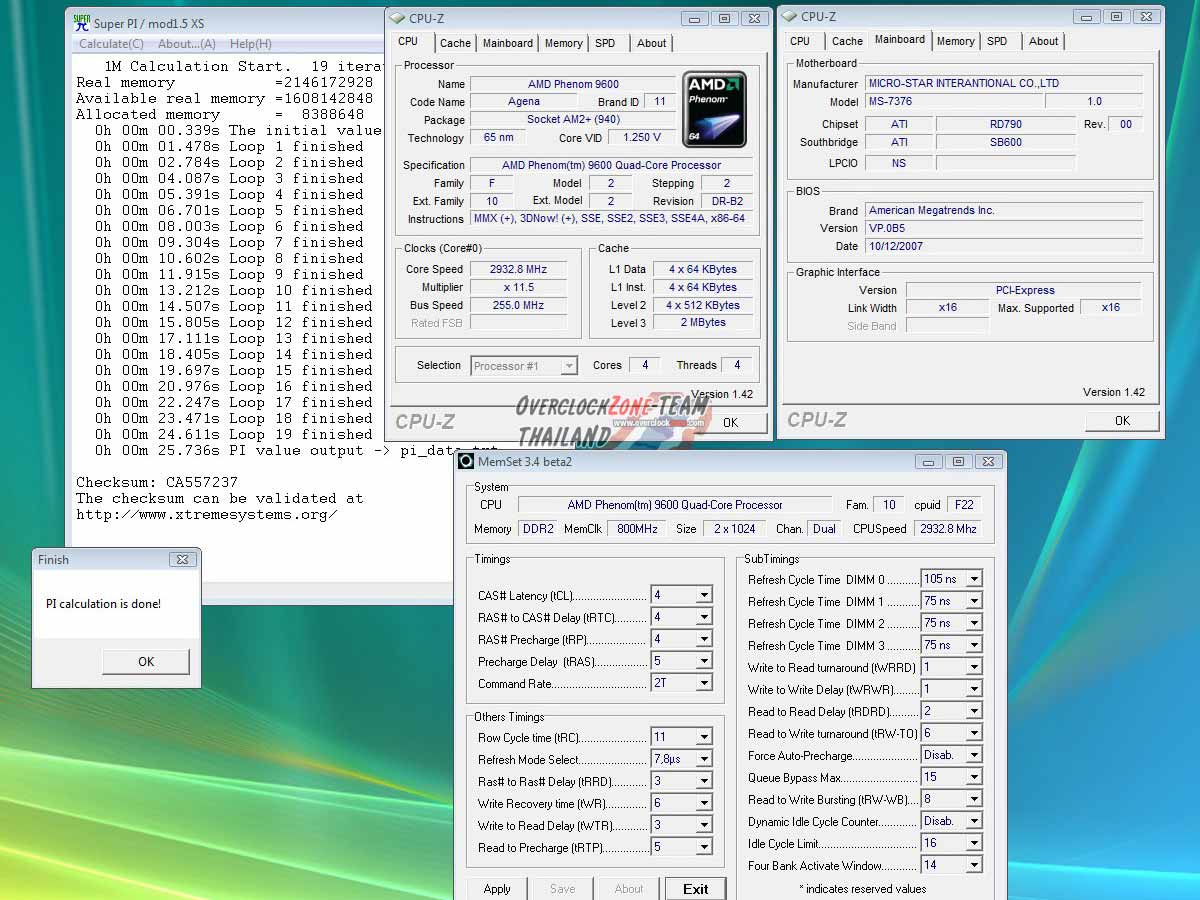The image size is (1200, 900).
Task: Open Four Bank Activate Window dropdown
Action: (974, 865)
